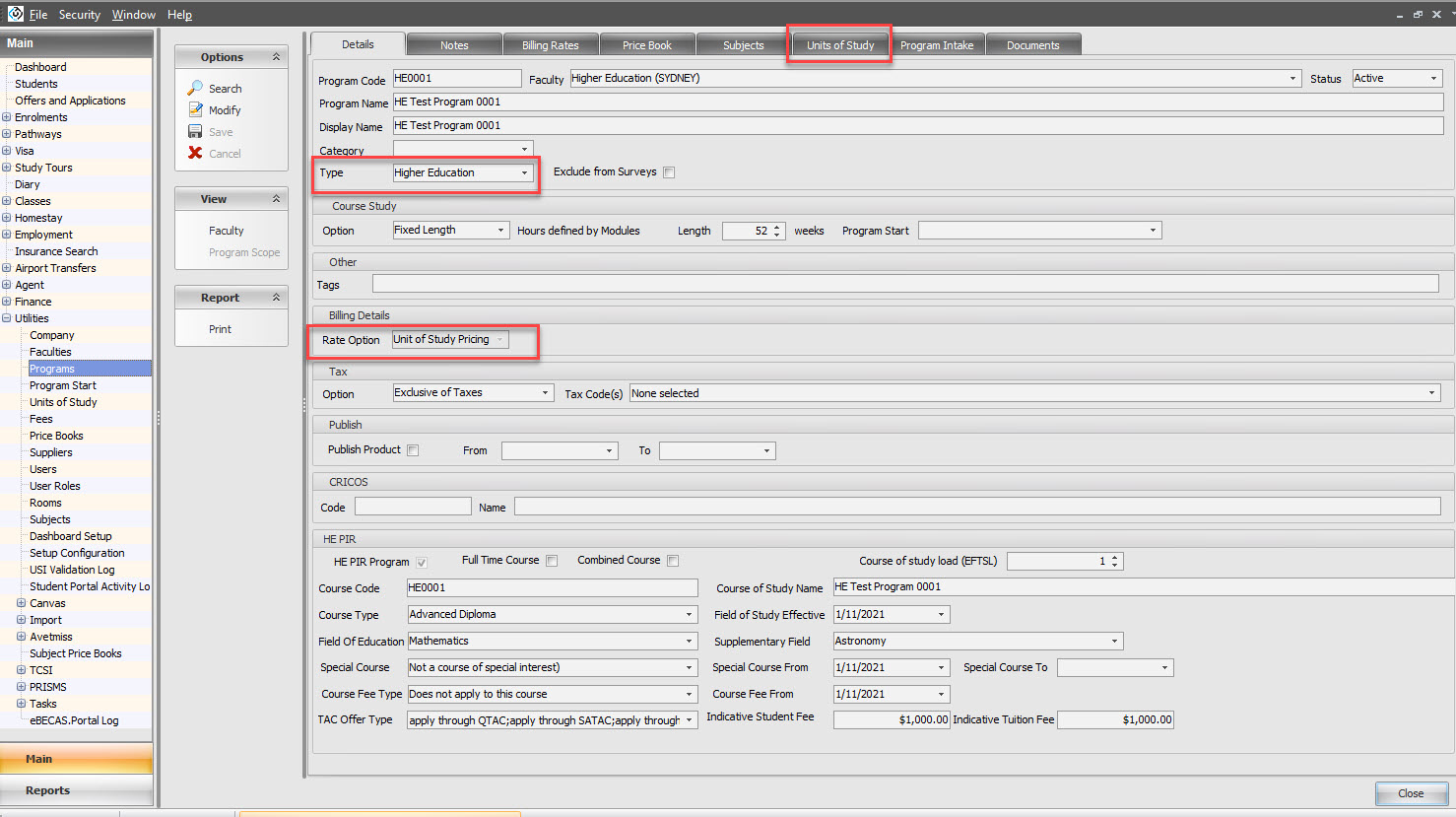Enable the Publish Product checkbox
The image size is (1456, 817).
413,450
